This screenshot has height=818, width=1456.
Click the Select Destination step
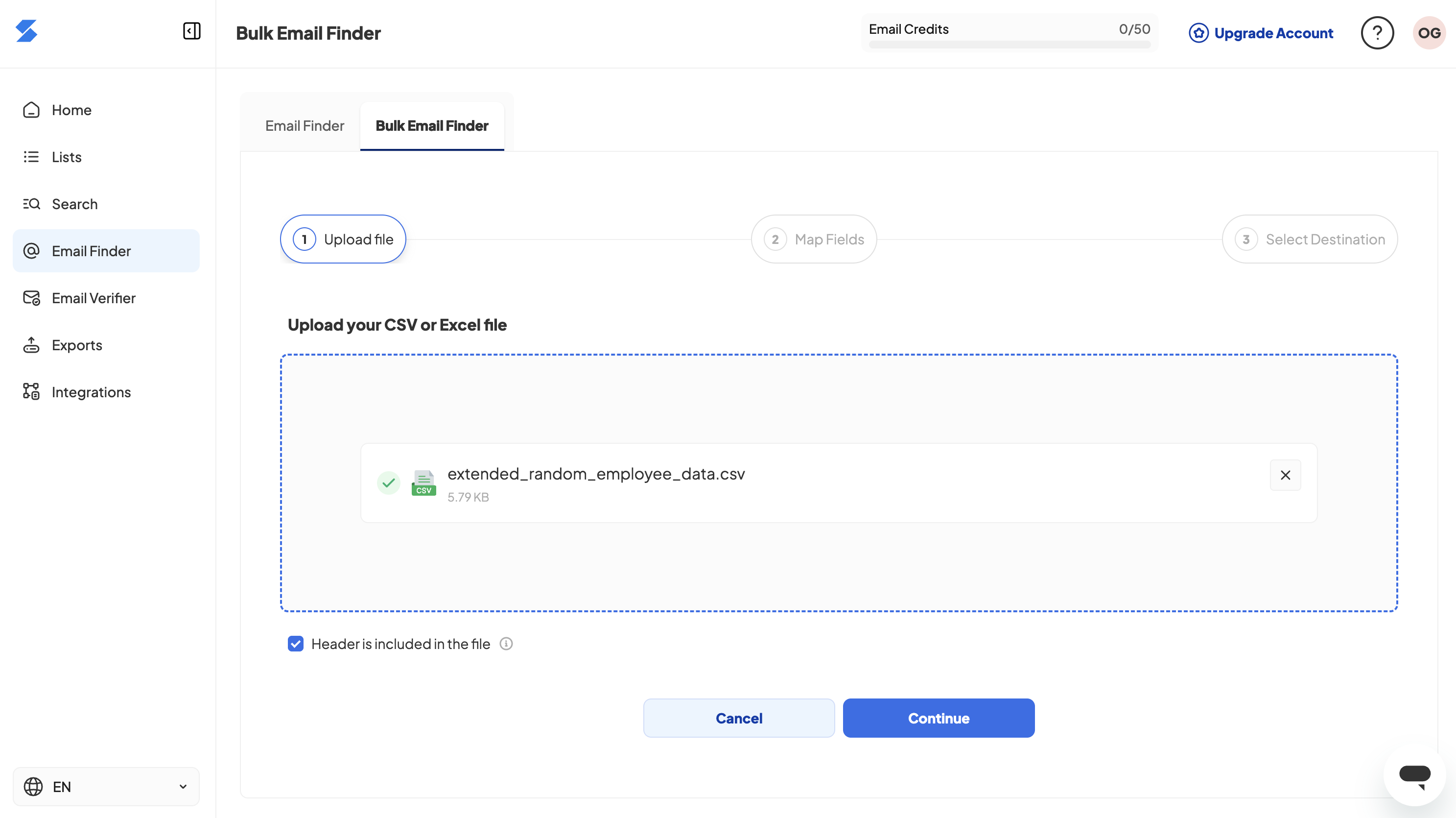[x=1310, y=239]
